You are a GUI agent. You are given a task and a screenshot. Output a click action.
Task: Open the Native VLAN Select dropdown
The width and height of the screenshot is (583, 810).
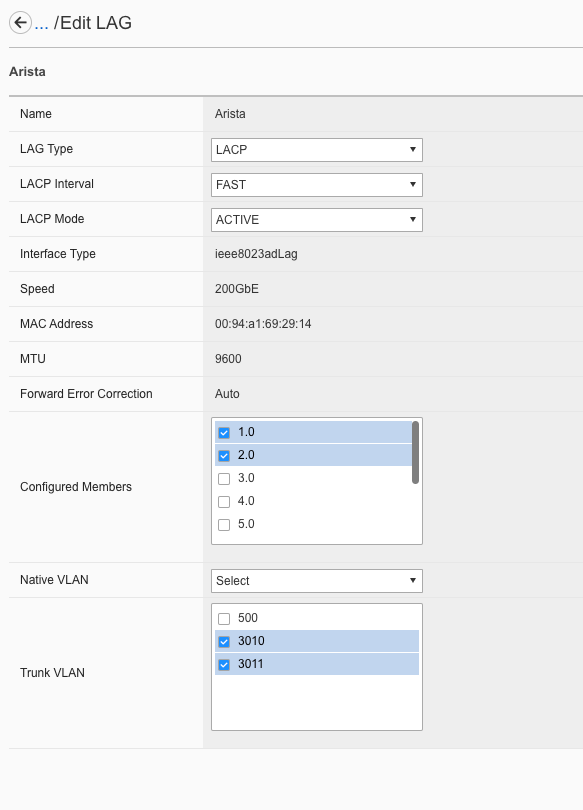(317, 581)
